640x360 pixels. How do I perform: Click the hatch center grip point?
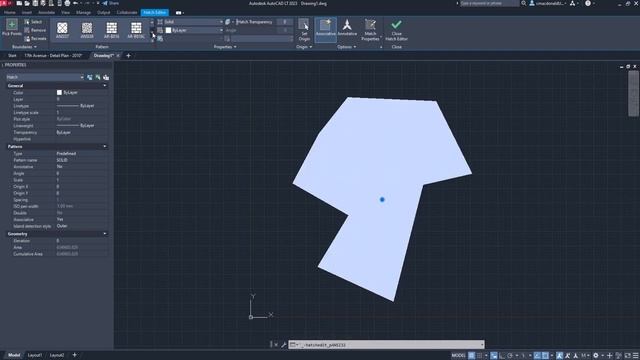[382, 200]
